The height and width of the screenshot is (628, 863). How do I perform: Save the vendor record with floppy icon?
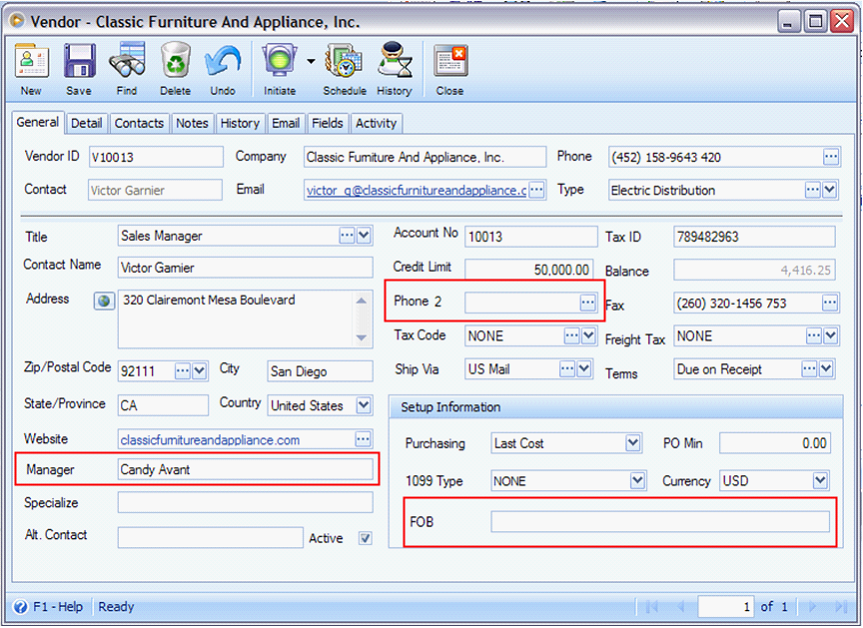(x=79, y=62)
